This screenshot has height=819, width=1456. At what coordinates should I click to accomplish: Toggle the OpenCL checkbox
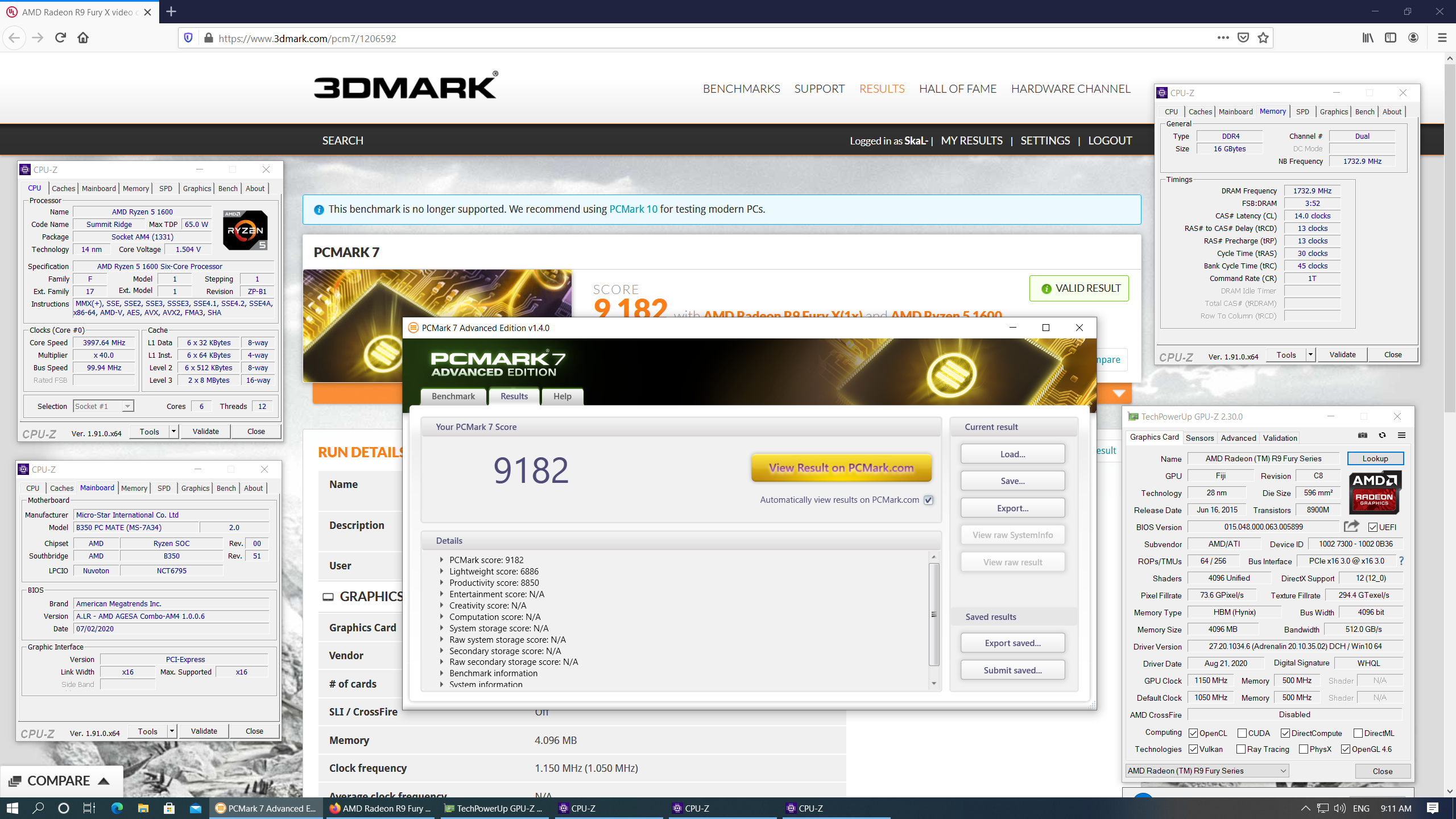[1193, 733]
